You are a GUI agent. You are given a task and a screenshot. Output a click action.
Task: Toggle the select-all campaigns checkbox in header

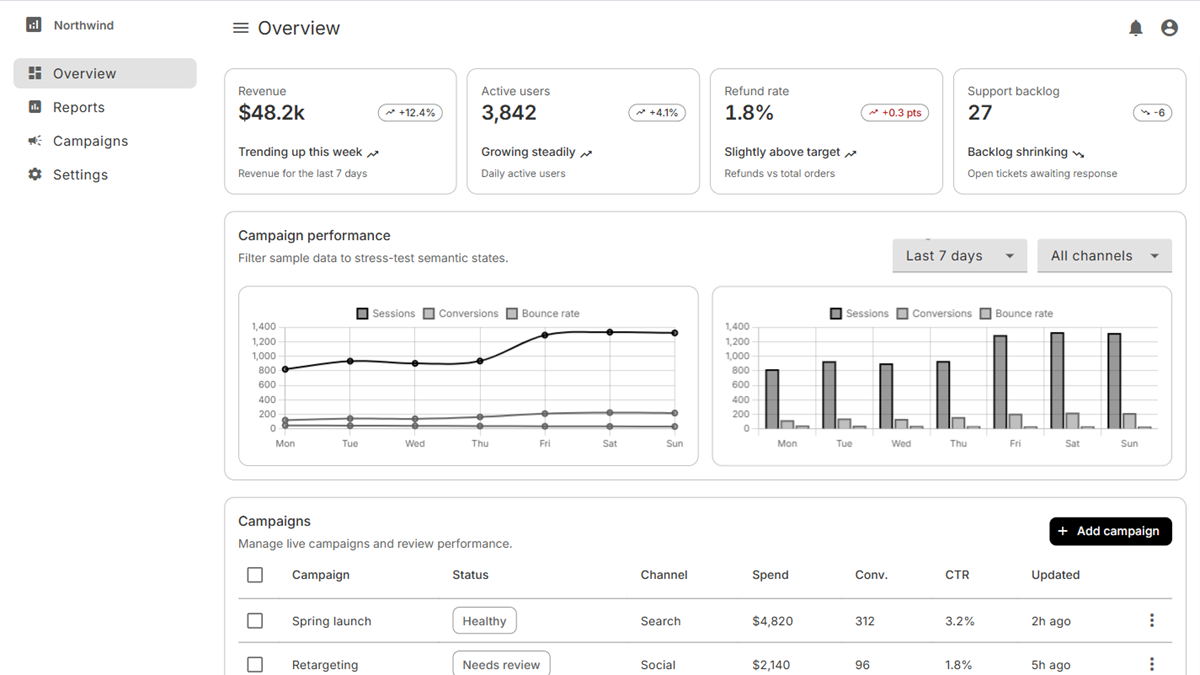click(255, 575)
